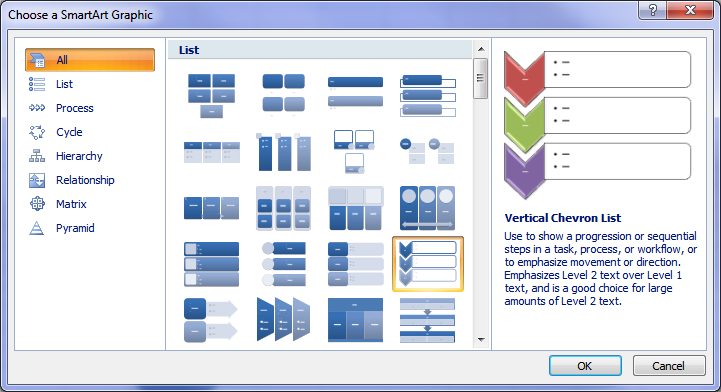Image resolution: width=721 pixels, height=392 pixels.
Task: Select Square Accent List with tall columns
Action: (284, 152)
